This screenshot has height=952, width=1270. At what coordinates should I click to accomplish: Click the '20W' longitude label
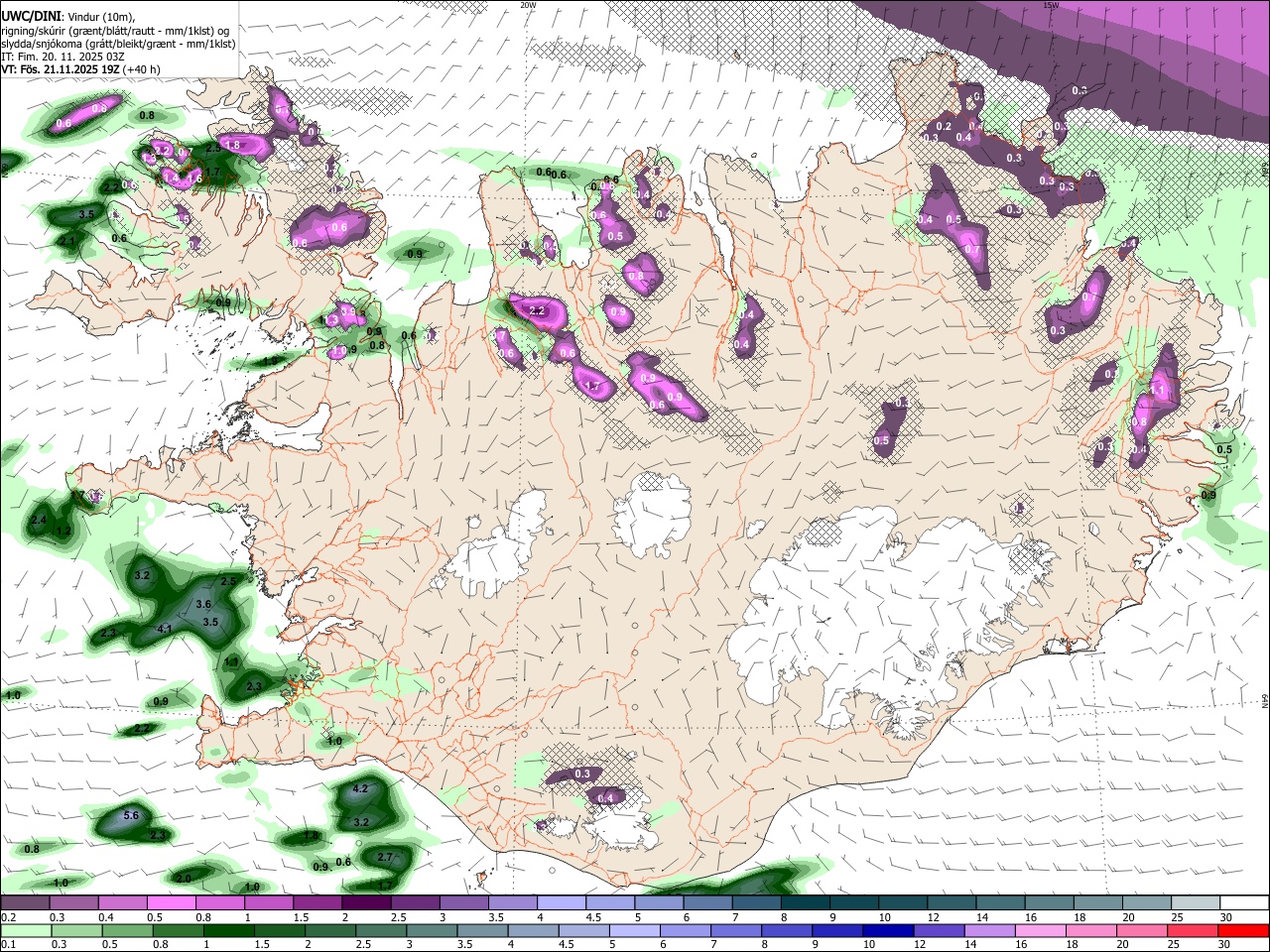528,5
